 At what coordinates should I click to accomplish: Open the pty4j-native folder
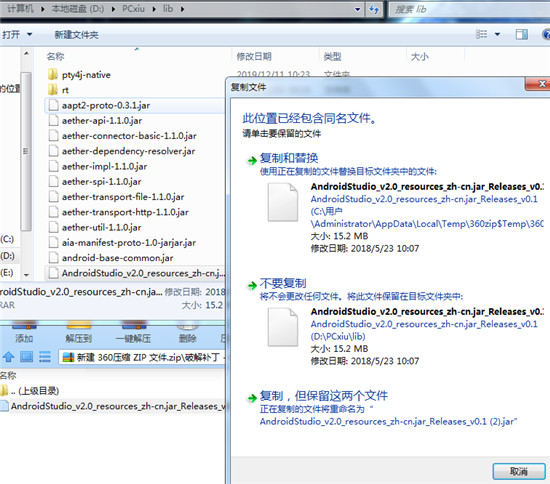[x=86, y=75]
